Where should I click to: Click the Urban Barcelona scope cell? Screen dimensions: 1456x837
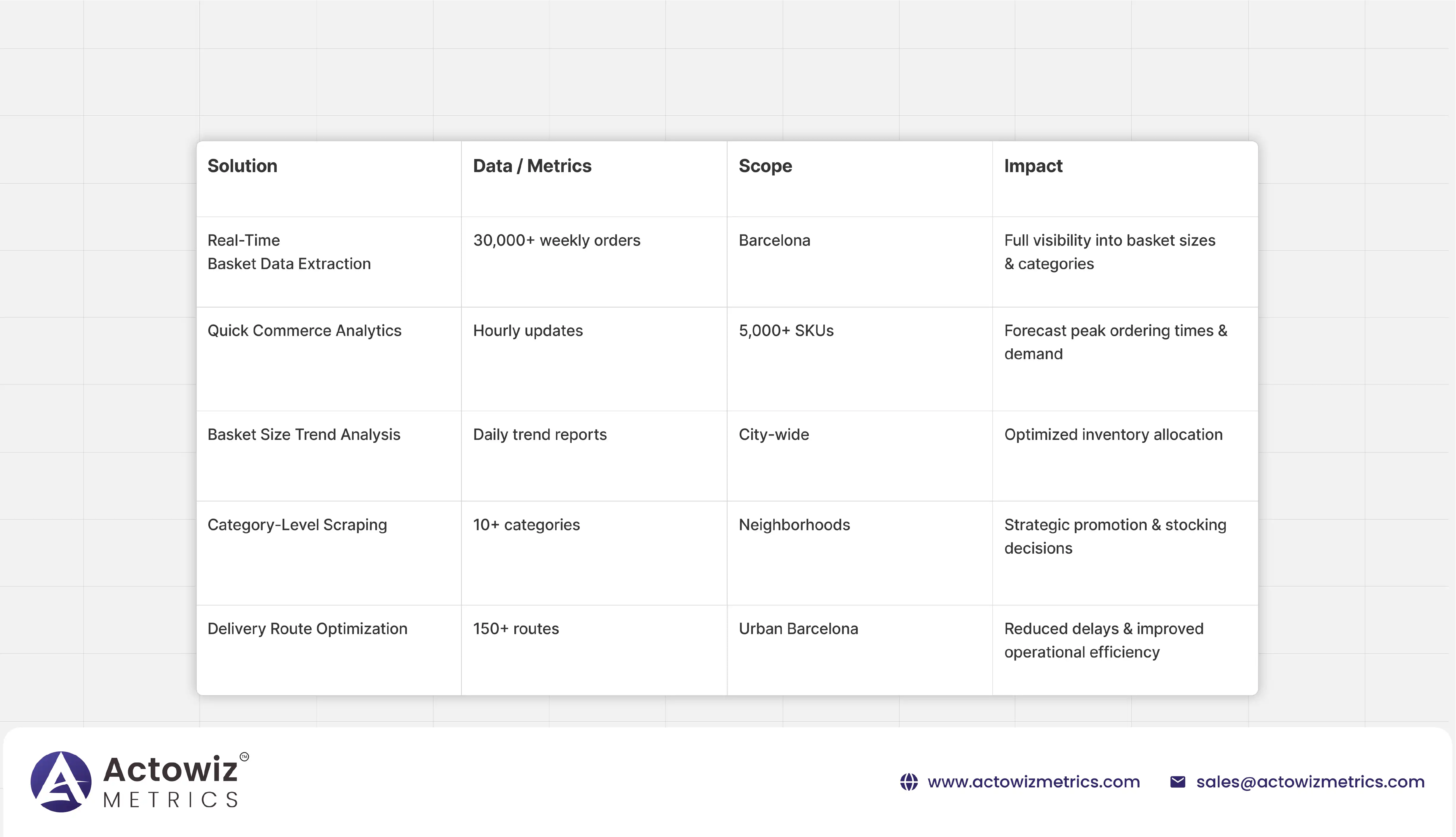(798, 629)
